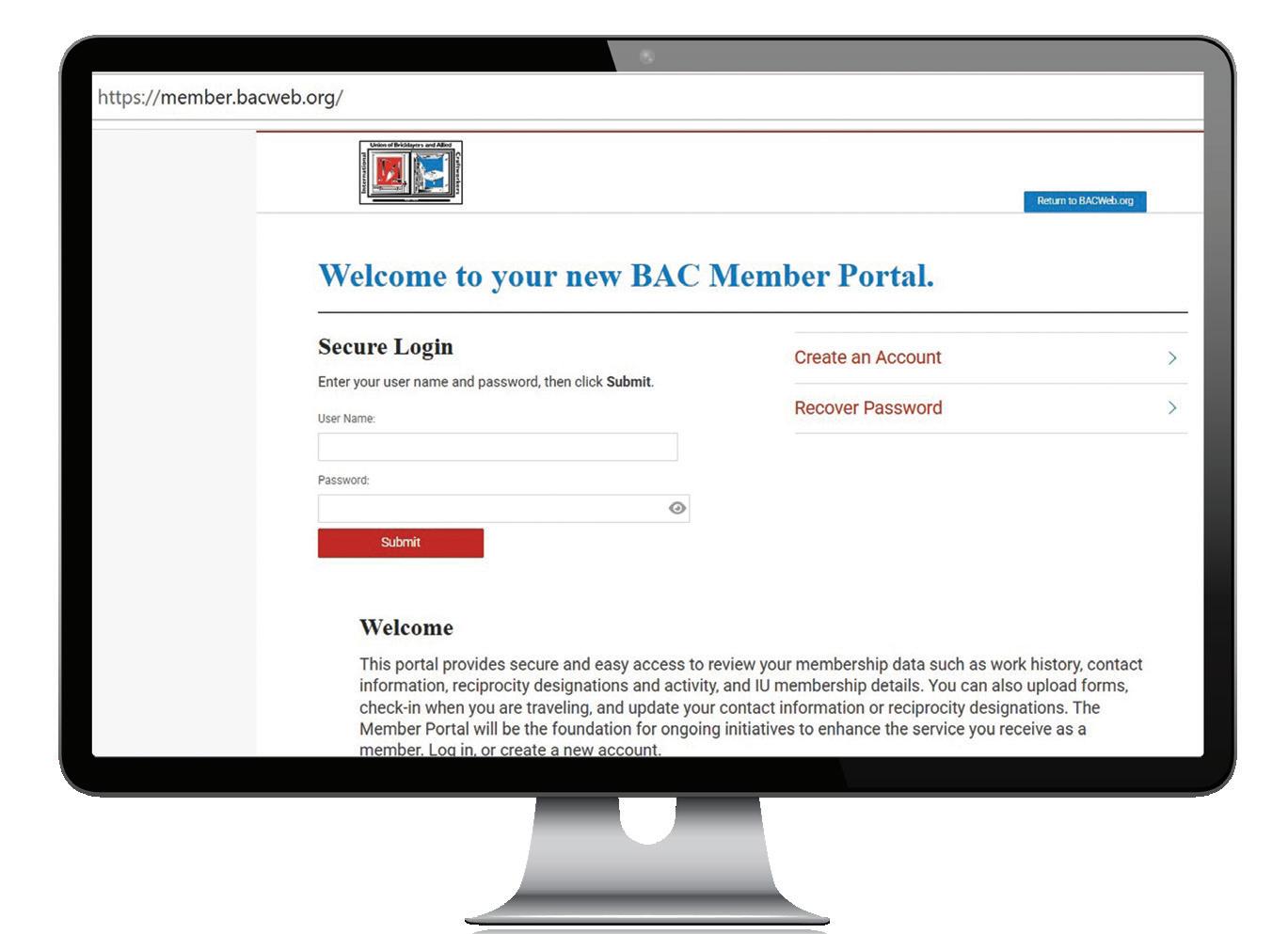Image resolution: width=1288 pixels, height=934 pixels.
Task: Open the Recover Password link
Action: (868, 407)
